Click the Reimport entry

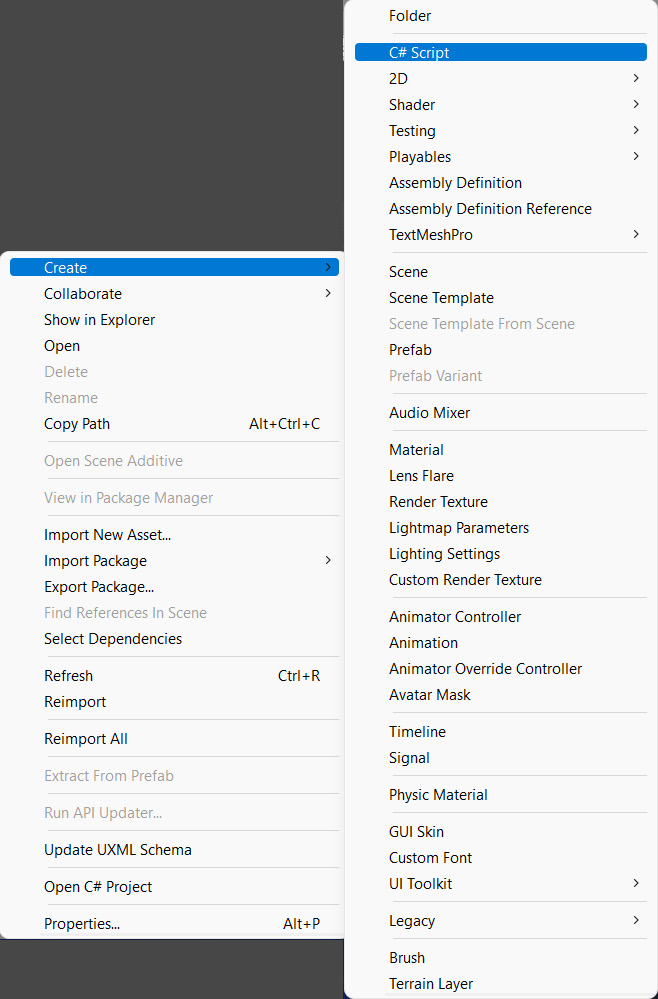pyautogui.click(x=174, y=701)
